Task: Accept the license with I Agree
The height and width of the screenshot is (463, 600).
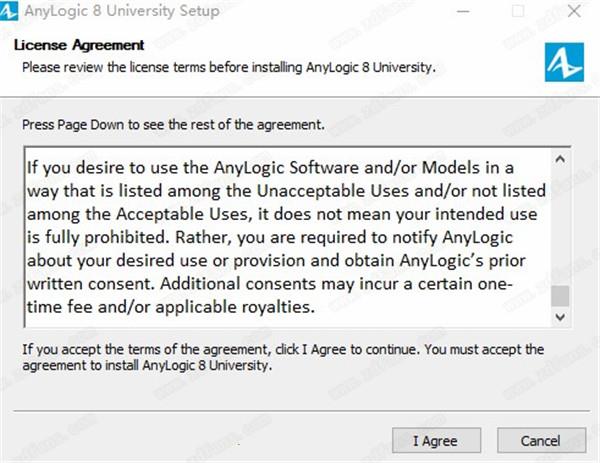Action: click(x=436, y=440)
